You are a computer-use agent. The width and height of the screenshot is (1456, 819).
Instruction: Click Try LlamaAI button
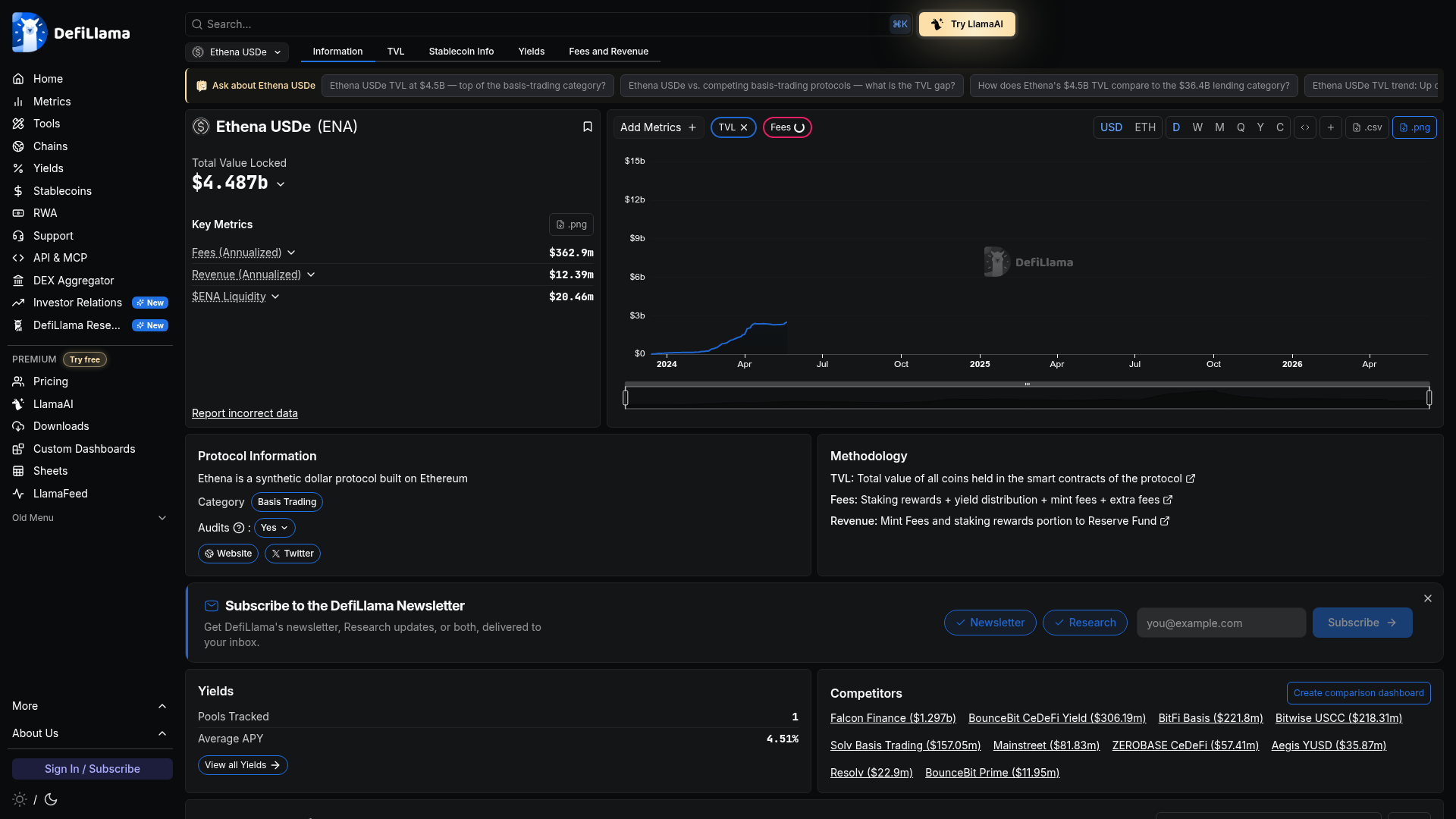[967, 24]
